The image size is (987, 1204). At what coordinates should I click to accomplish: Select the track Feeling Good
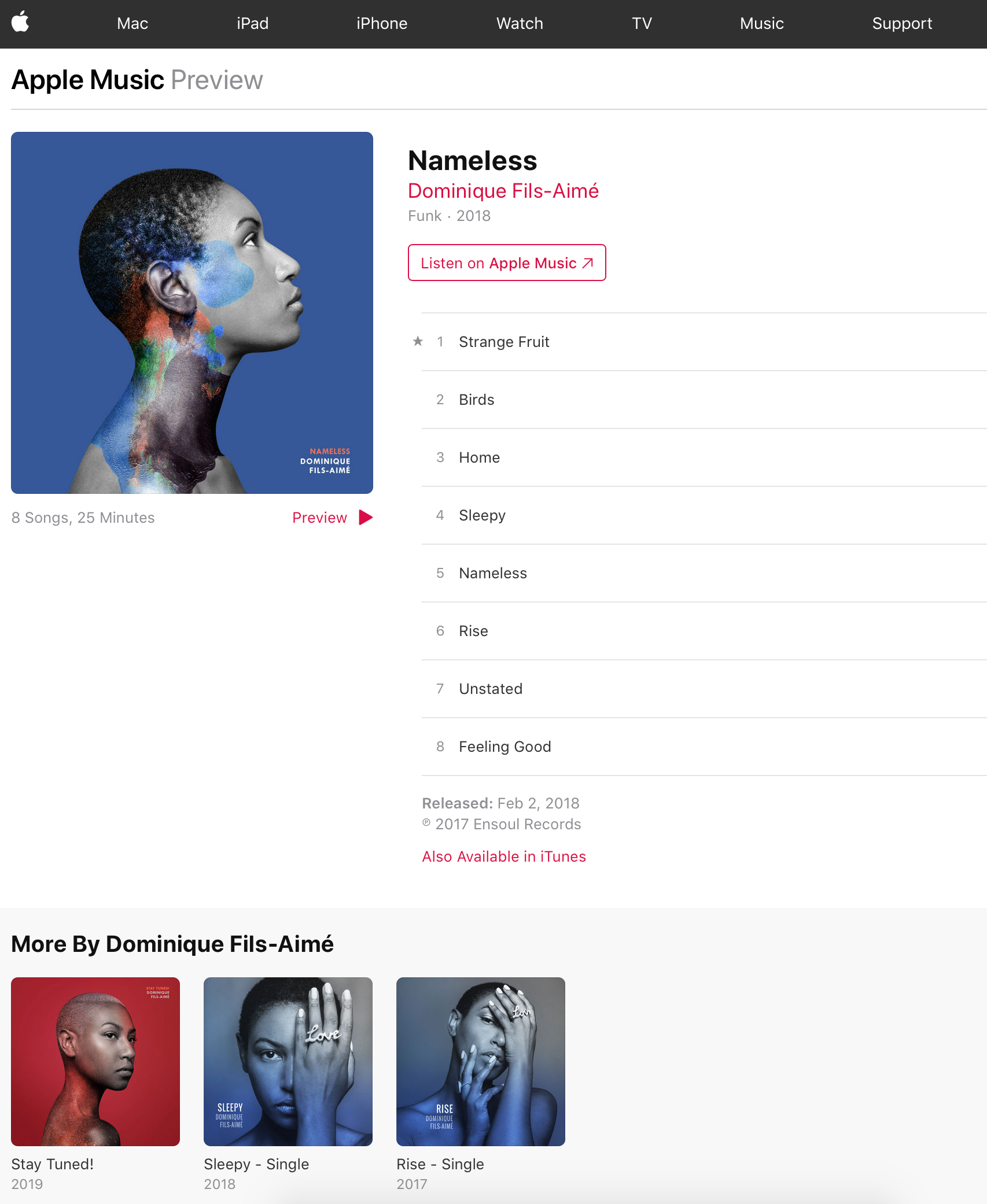coord(704,747)
